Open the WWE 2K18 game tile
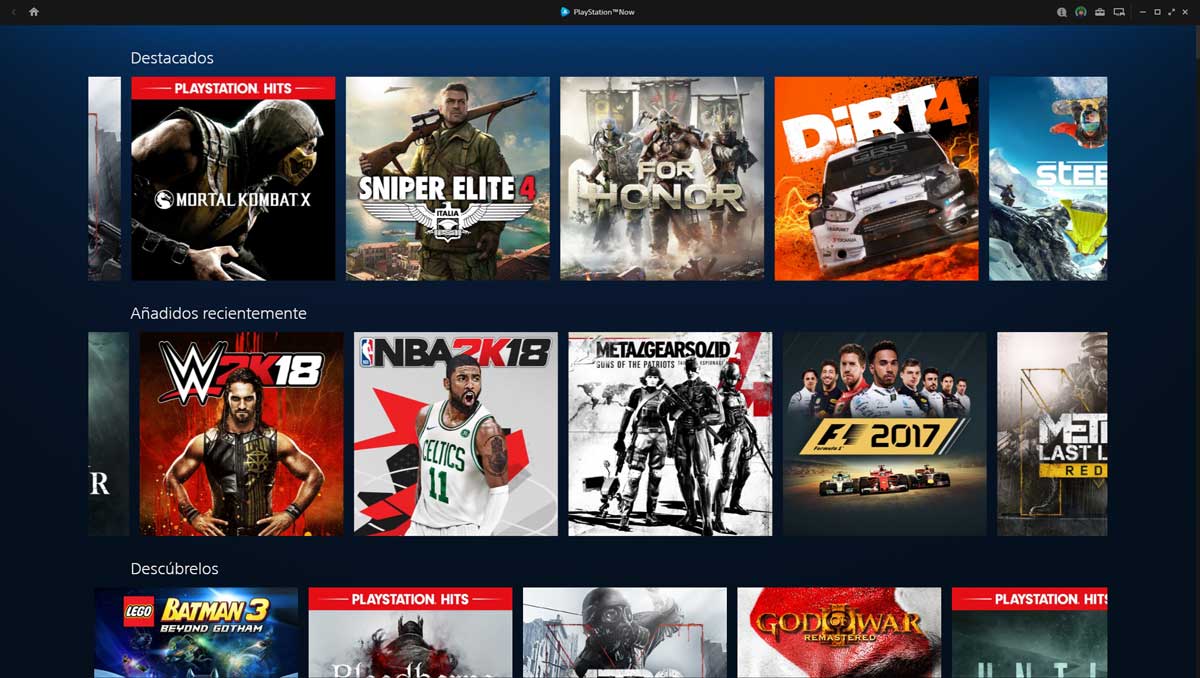1200x678 pixels. (x=241, y=434)
